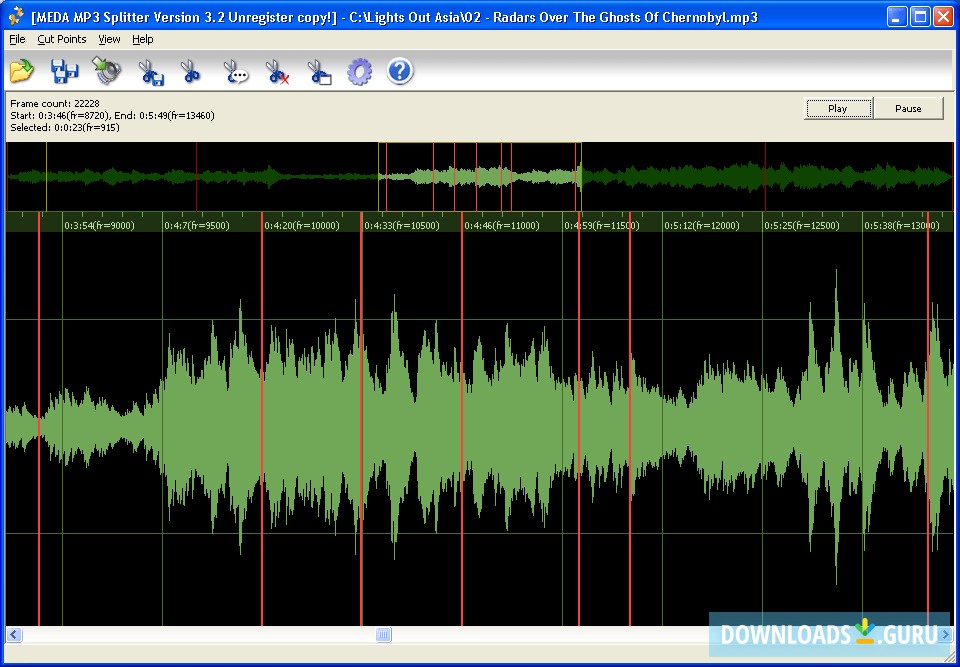Click the blue question mark help icon

tap(400, 71)
